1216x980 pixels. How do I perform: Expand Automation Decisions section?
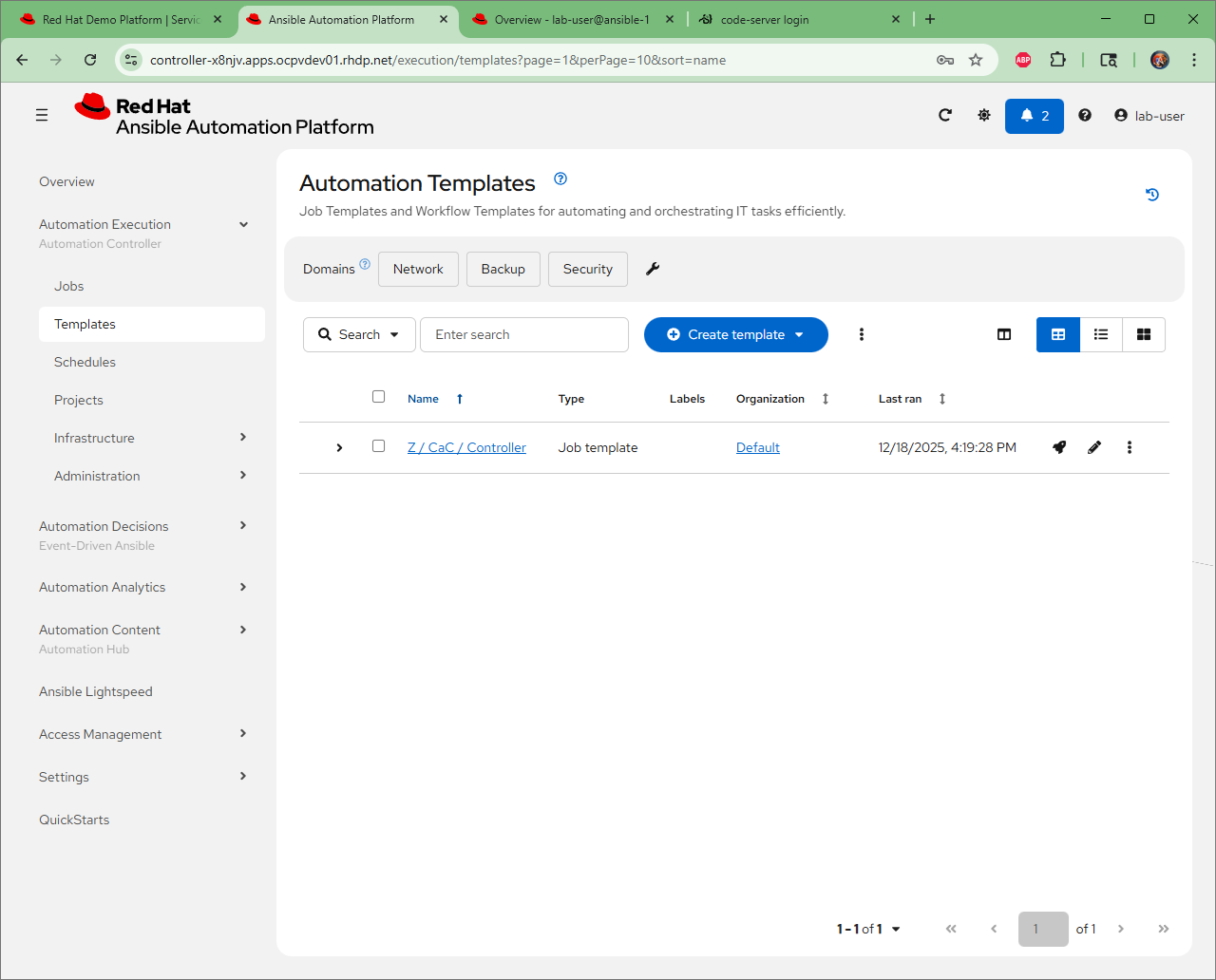(x=243, y=525)
